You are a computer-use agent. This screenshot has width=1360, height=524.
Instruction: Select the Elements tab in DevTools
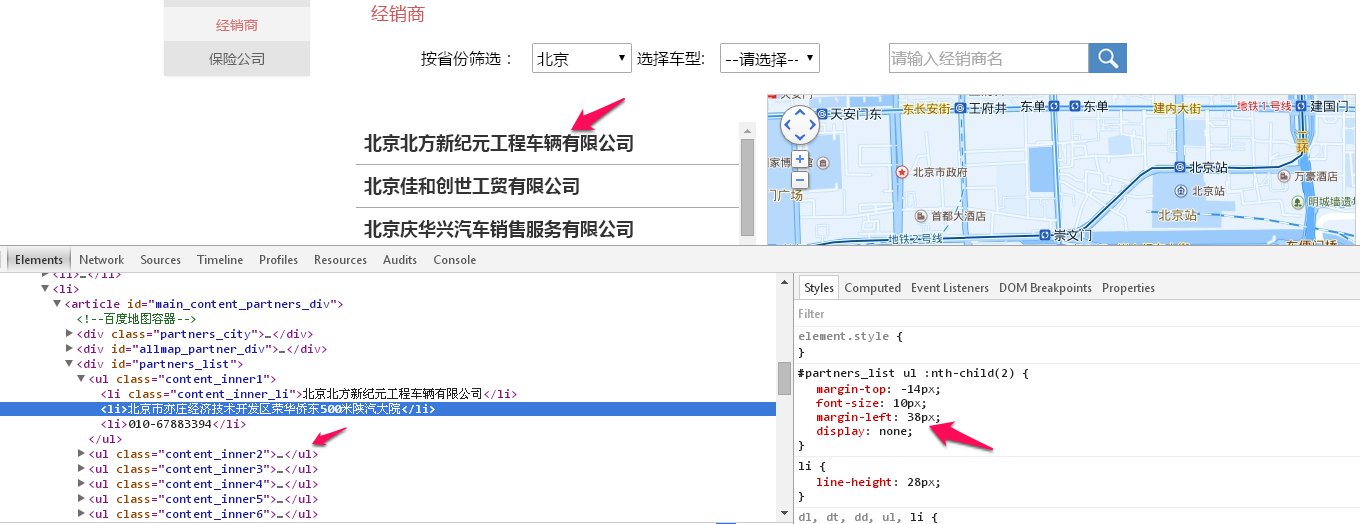click(38, 260)
